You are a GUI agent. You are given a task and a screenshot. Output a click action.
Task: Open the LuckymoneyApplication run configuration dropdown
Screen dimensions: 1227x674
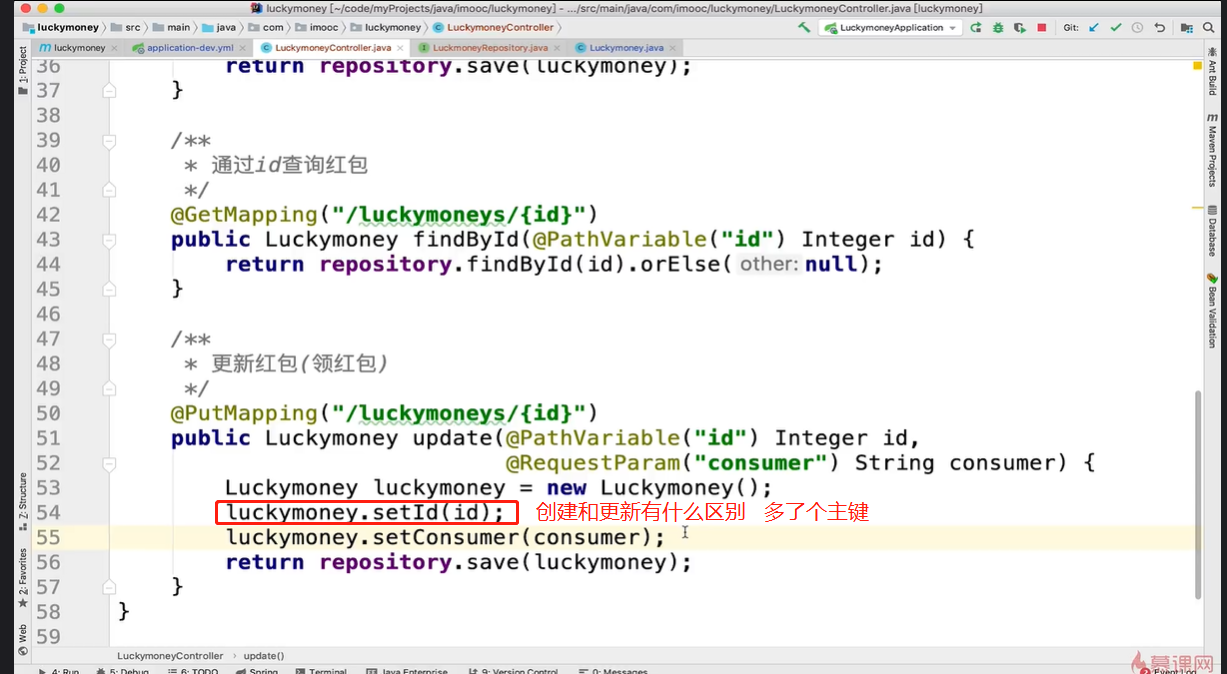890,28
